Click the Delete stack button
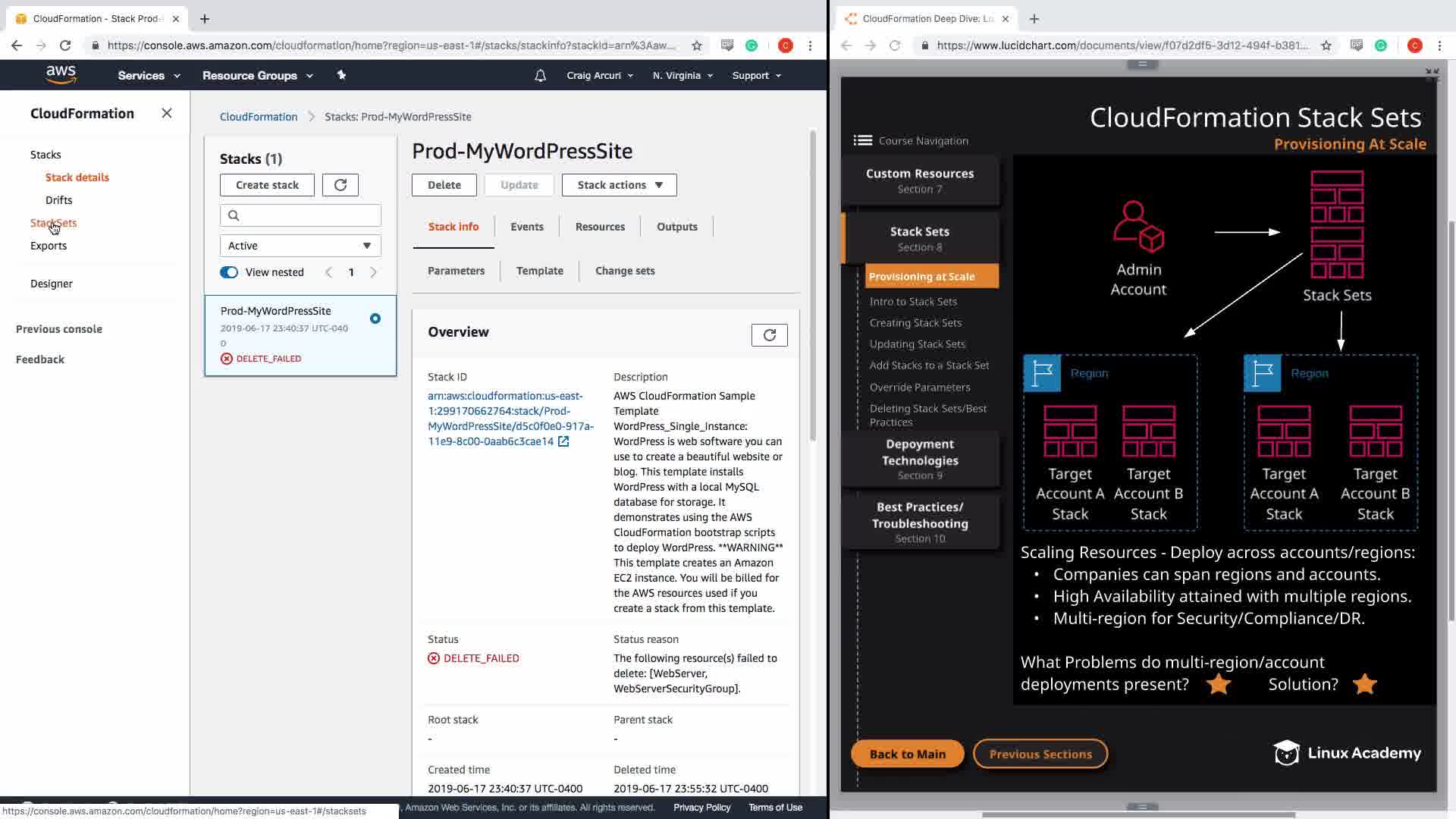 pyautogui.click(x=444, y=185)
